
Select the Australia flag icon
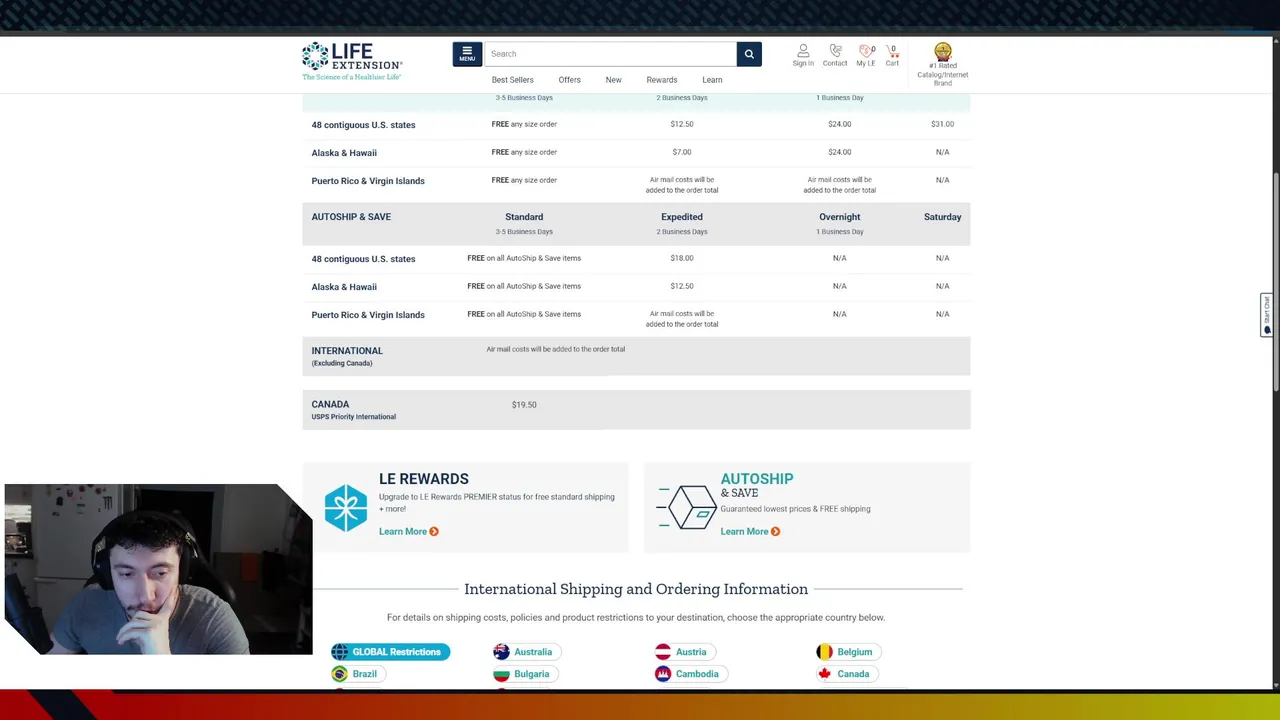501,652
